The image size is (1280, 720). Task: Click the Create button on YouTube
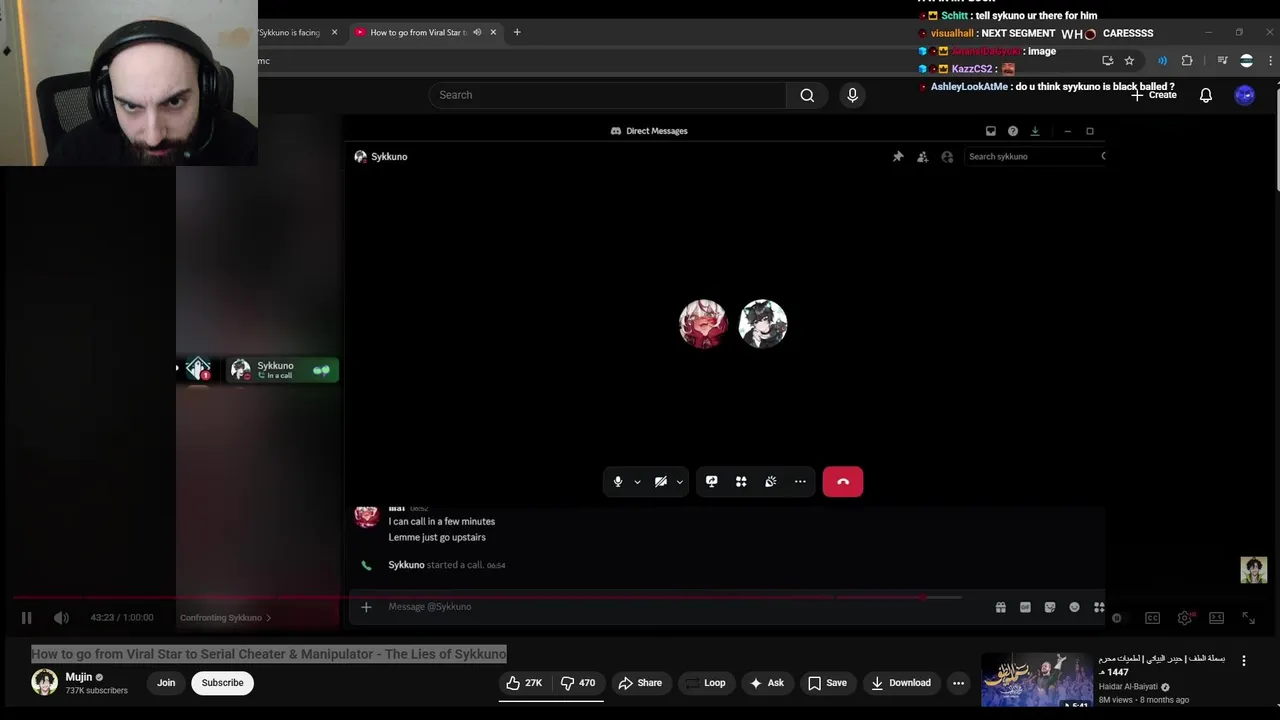pos(1154,95)
